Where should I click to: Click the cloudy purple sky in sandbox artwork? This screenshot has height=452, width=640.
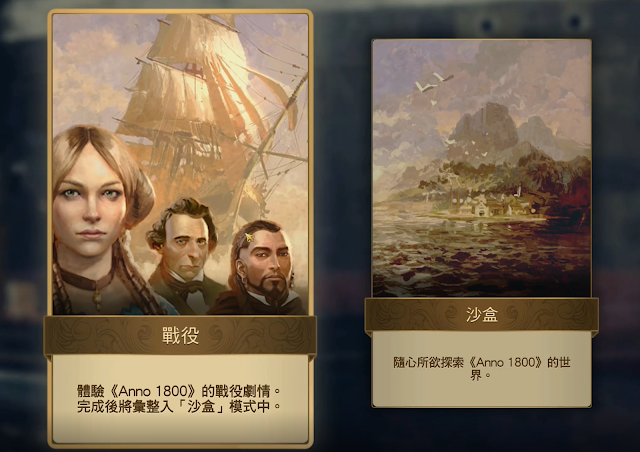482,73
